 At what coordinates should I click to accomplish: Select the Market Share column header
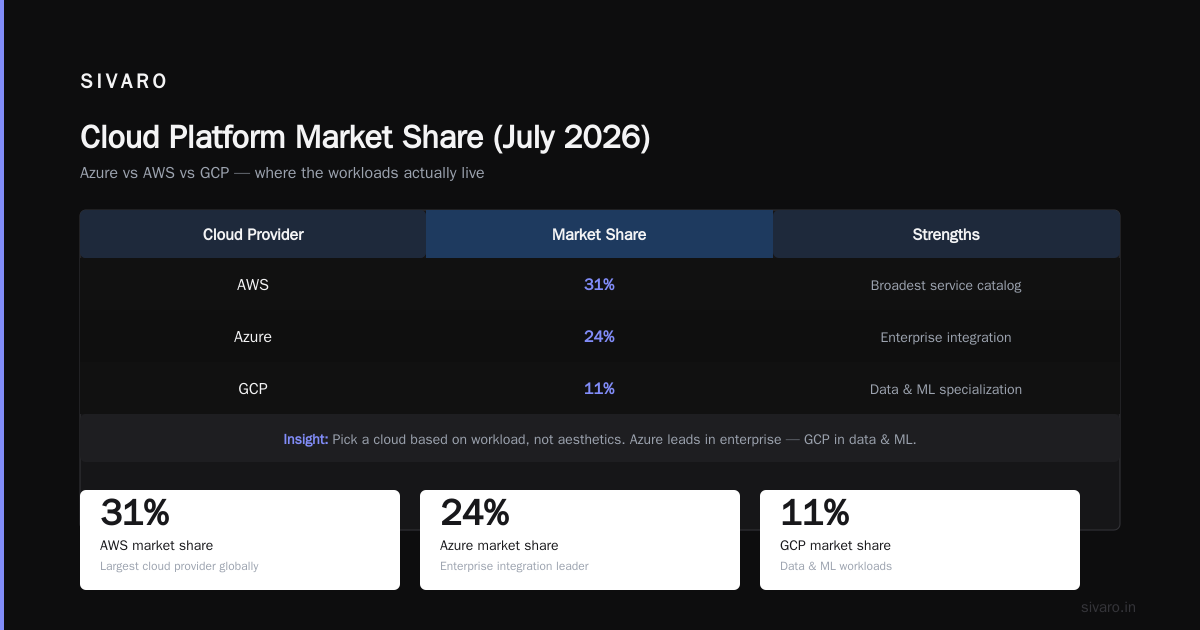click(x=599, y=234)
